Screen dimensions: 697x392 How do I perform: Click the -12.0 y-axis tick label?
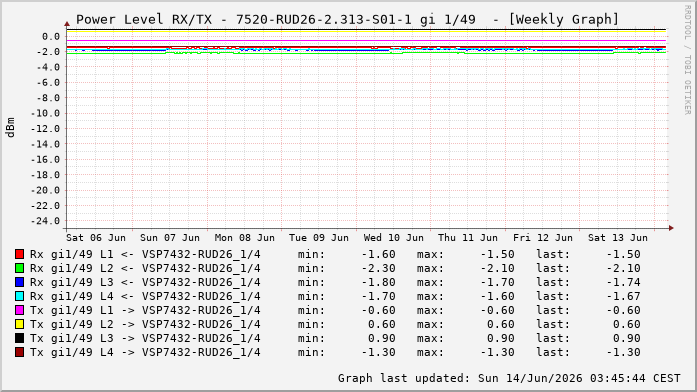click(45, 129)
